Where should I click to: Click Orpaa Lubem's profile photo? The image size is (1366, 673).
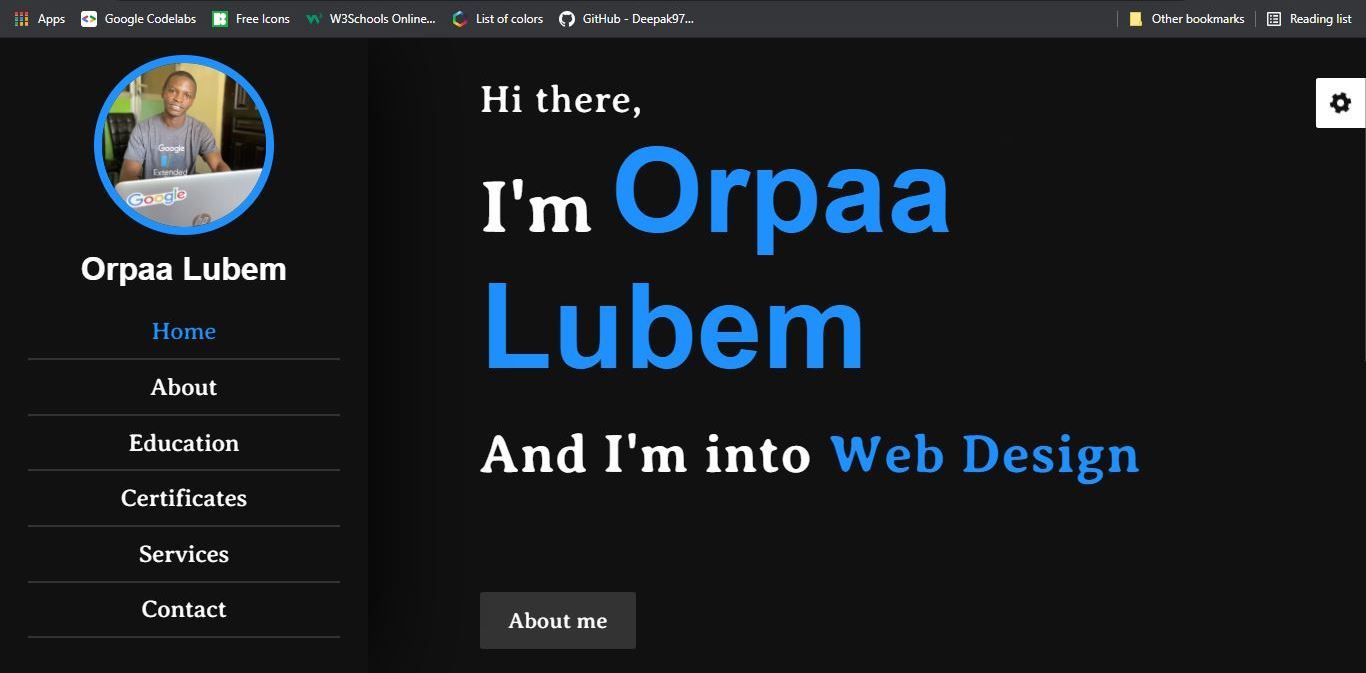coord(184,144)
